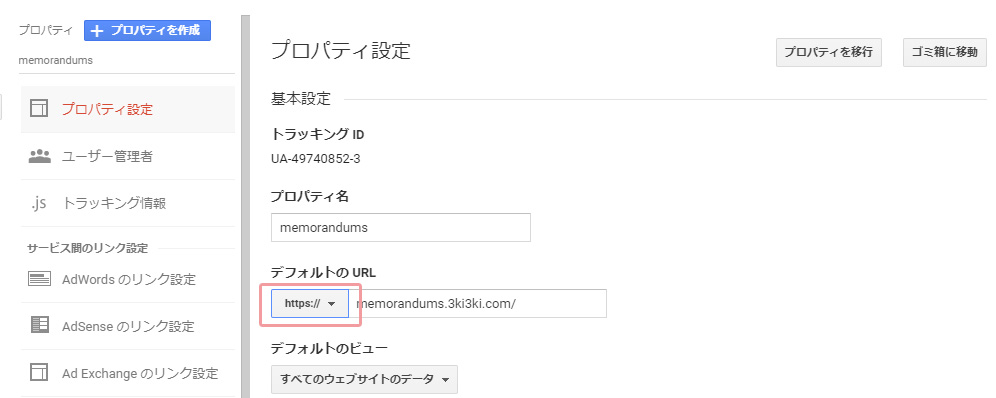996x398 pixels.
Task: Select ユーザー管理者 in the sidebar
Action: click(128, 156)
